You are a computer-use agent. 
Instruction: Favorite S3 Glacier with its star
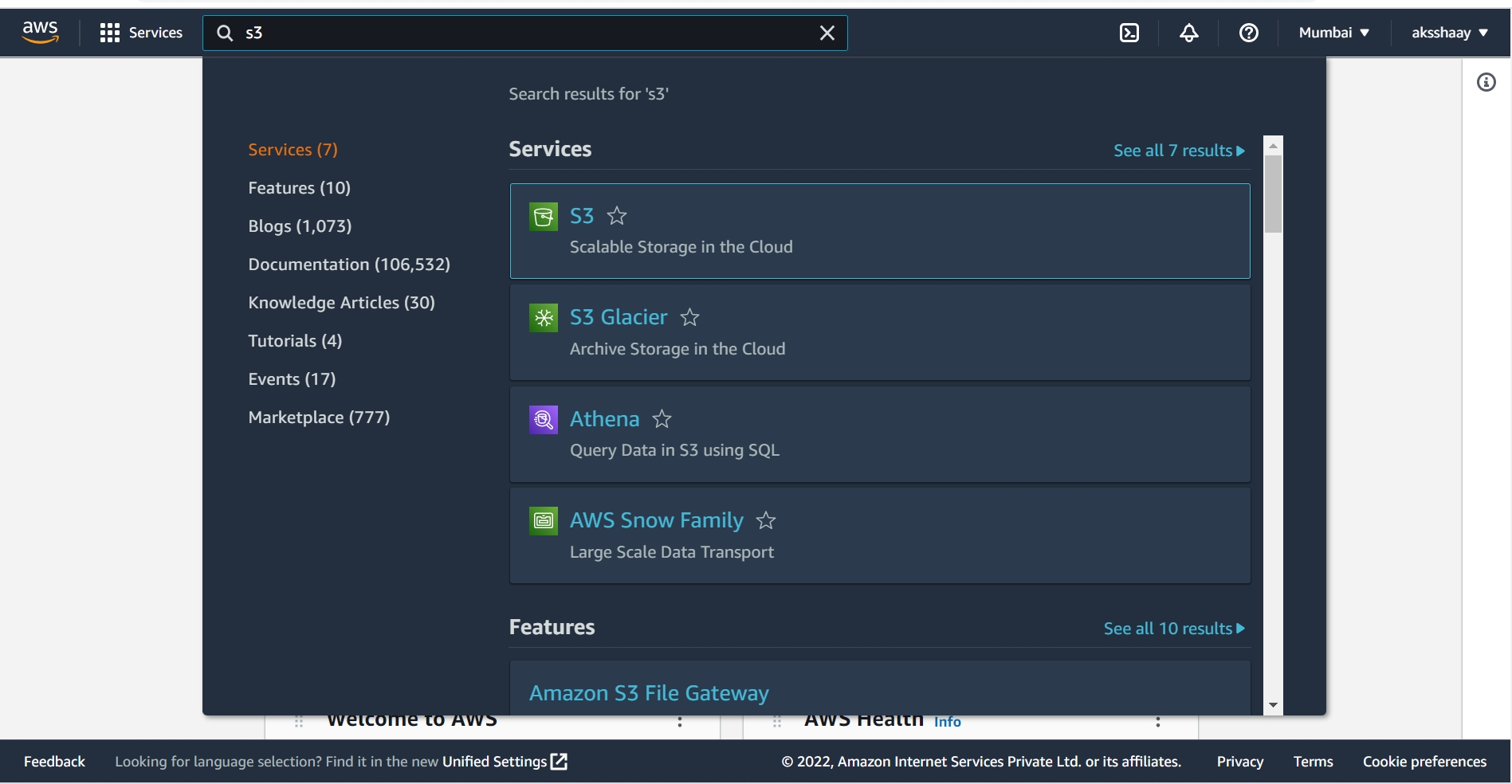click(690, 317)
